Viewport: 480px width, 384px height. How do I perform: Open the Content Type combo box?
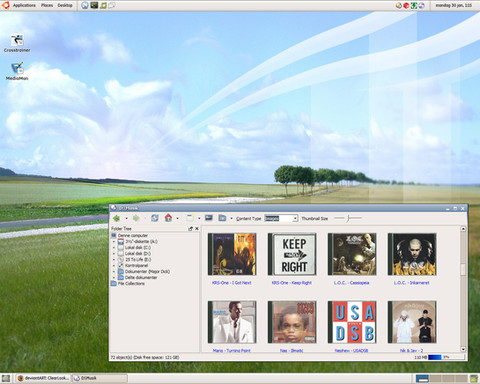tap(295, 219)
